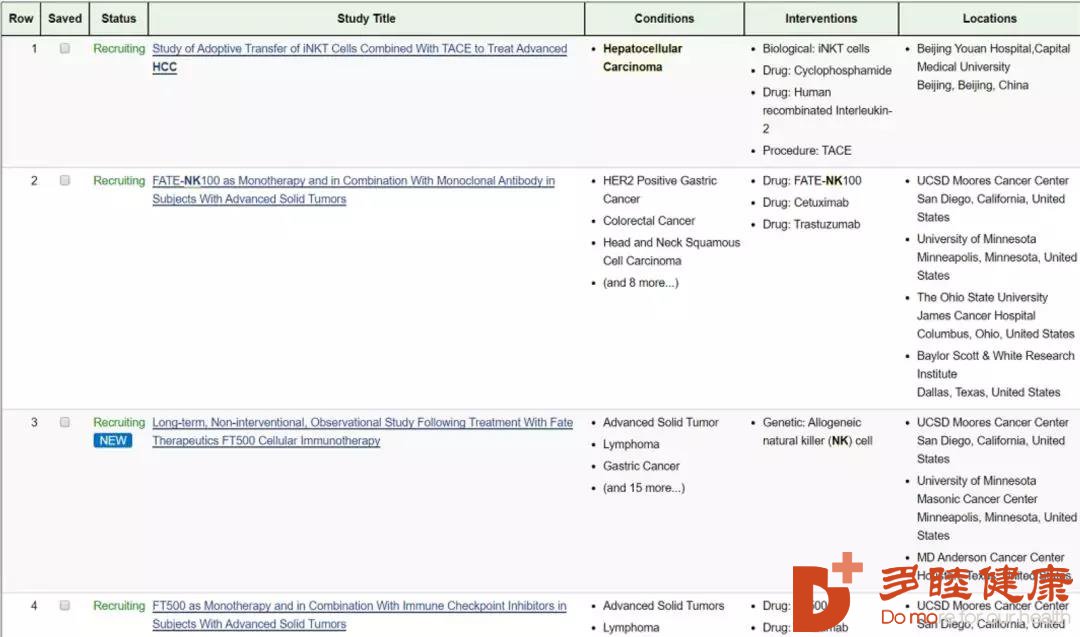Open the FT500 as Monotherapy study link
Viewport: 1080px width, 637px height.
[x=359, y=614]
